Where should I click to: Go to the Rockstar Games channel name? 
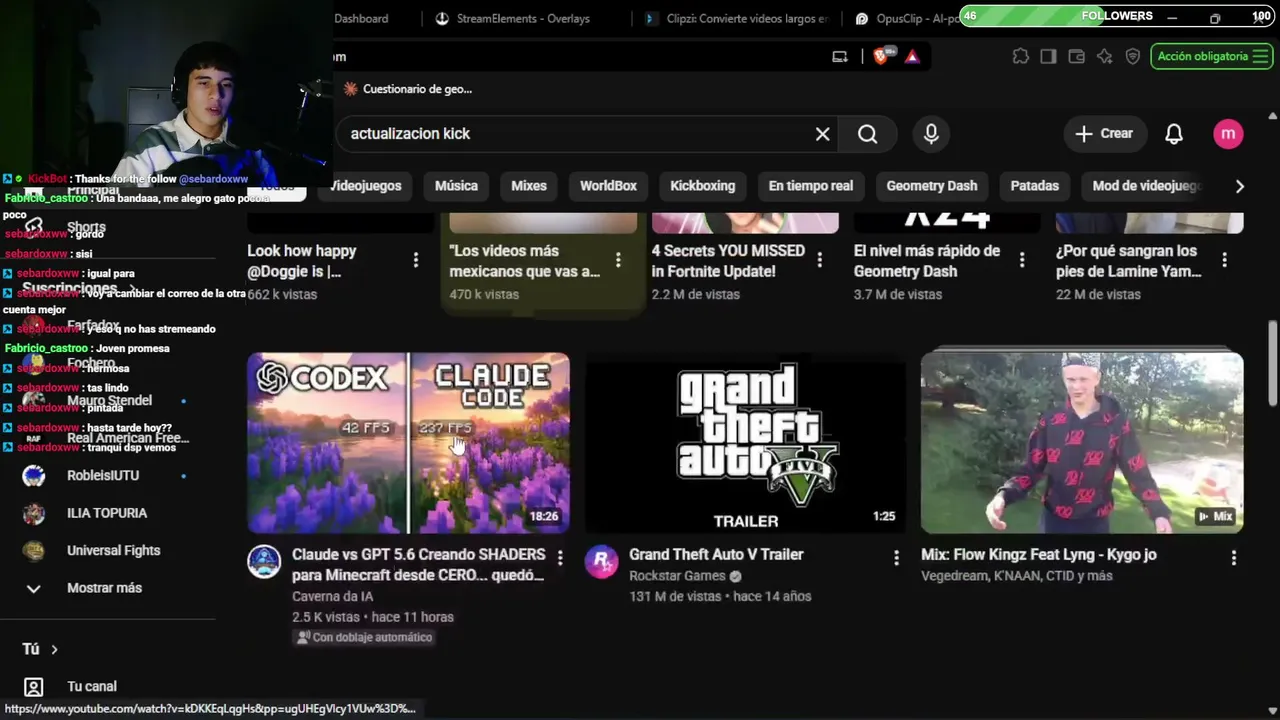[677, 576]
